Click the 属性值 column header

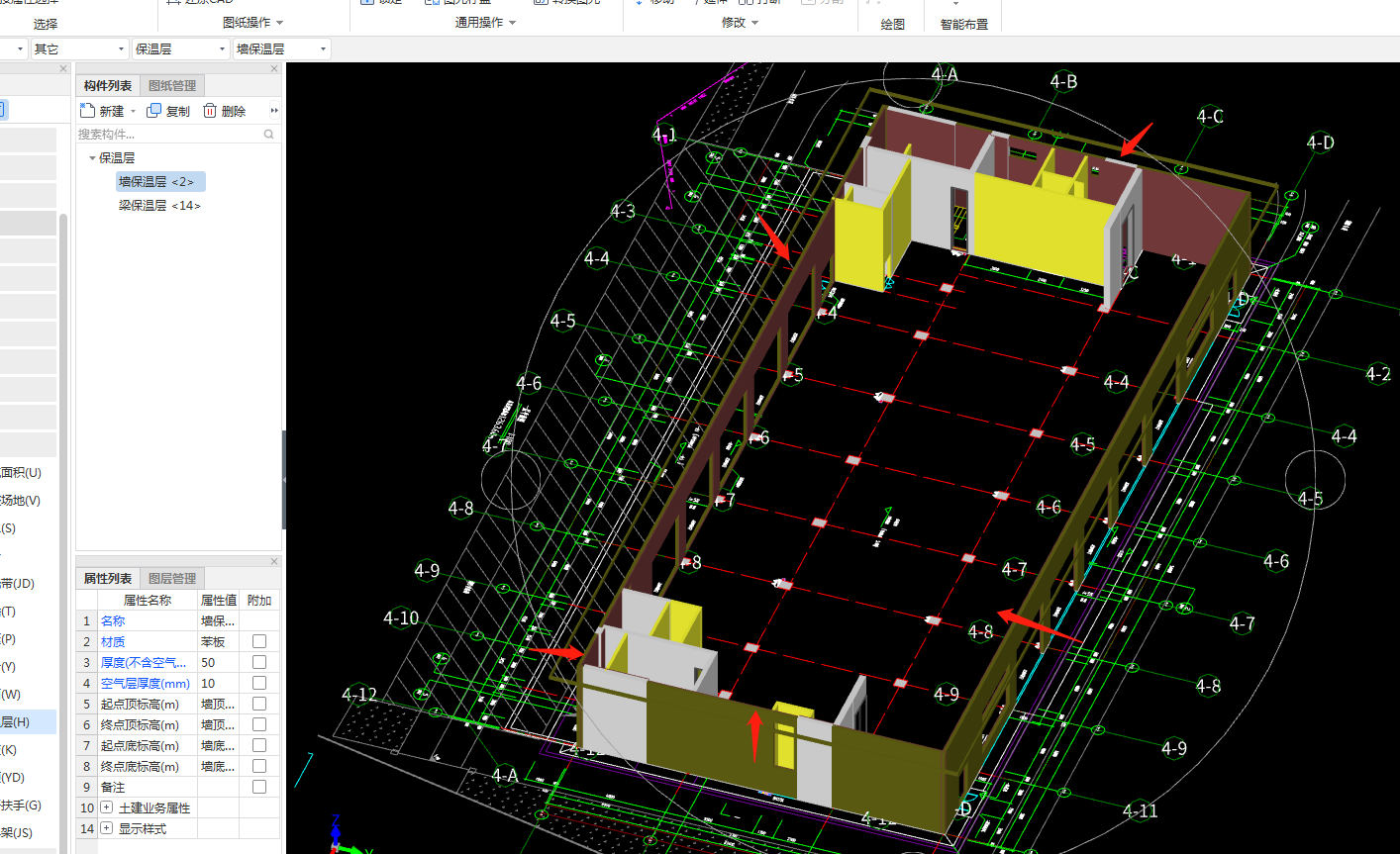click(218, 600)
